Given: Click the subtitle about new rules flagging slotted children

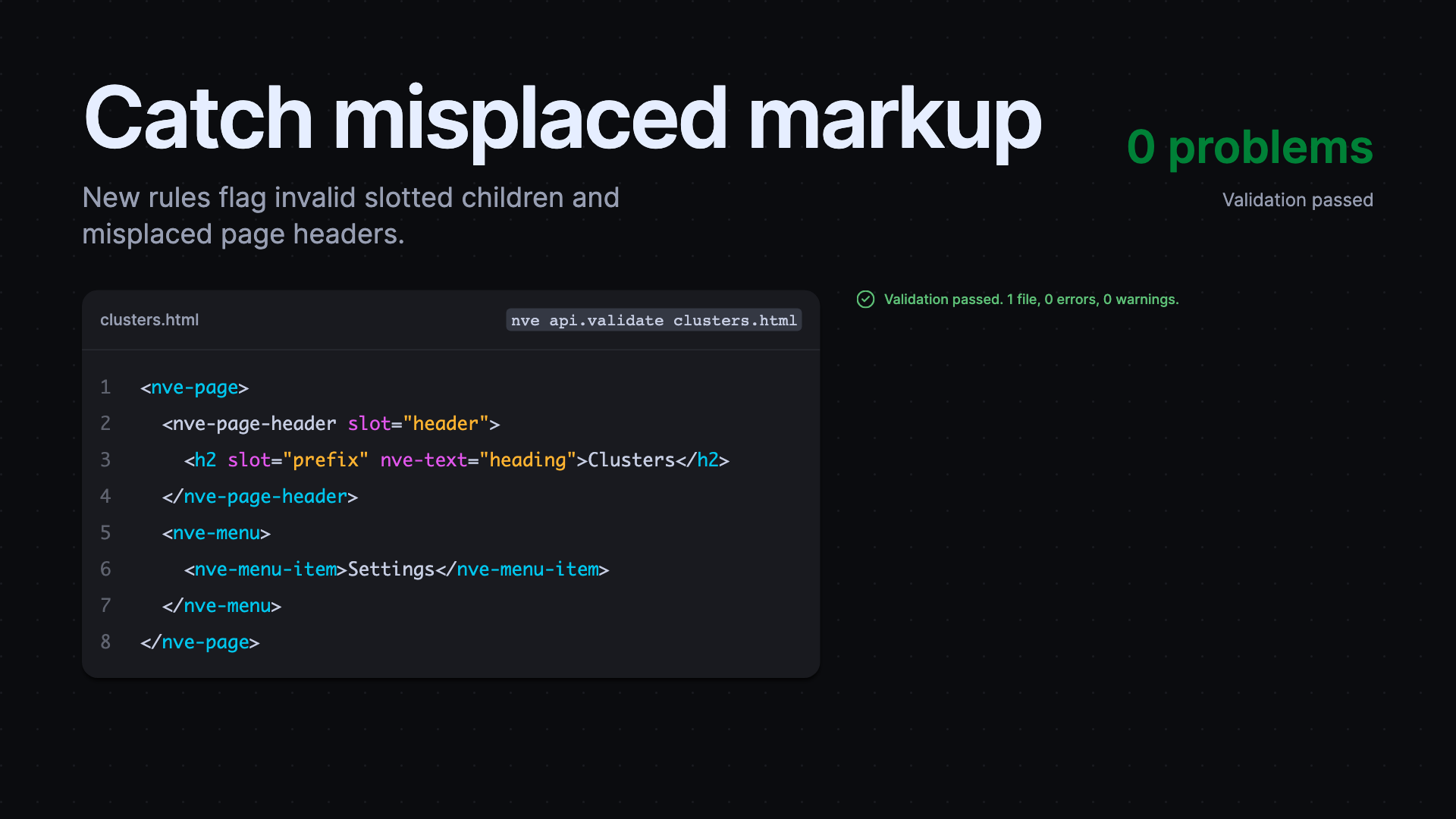Looking at the screenshot, I should point(350,216).
